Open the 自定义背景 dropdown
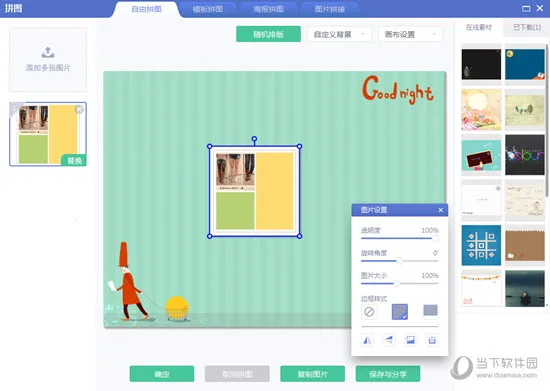 (x=339, y=34)
